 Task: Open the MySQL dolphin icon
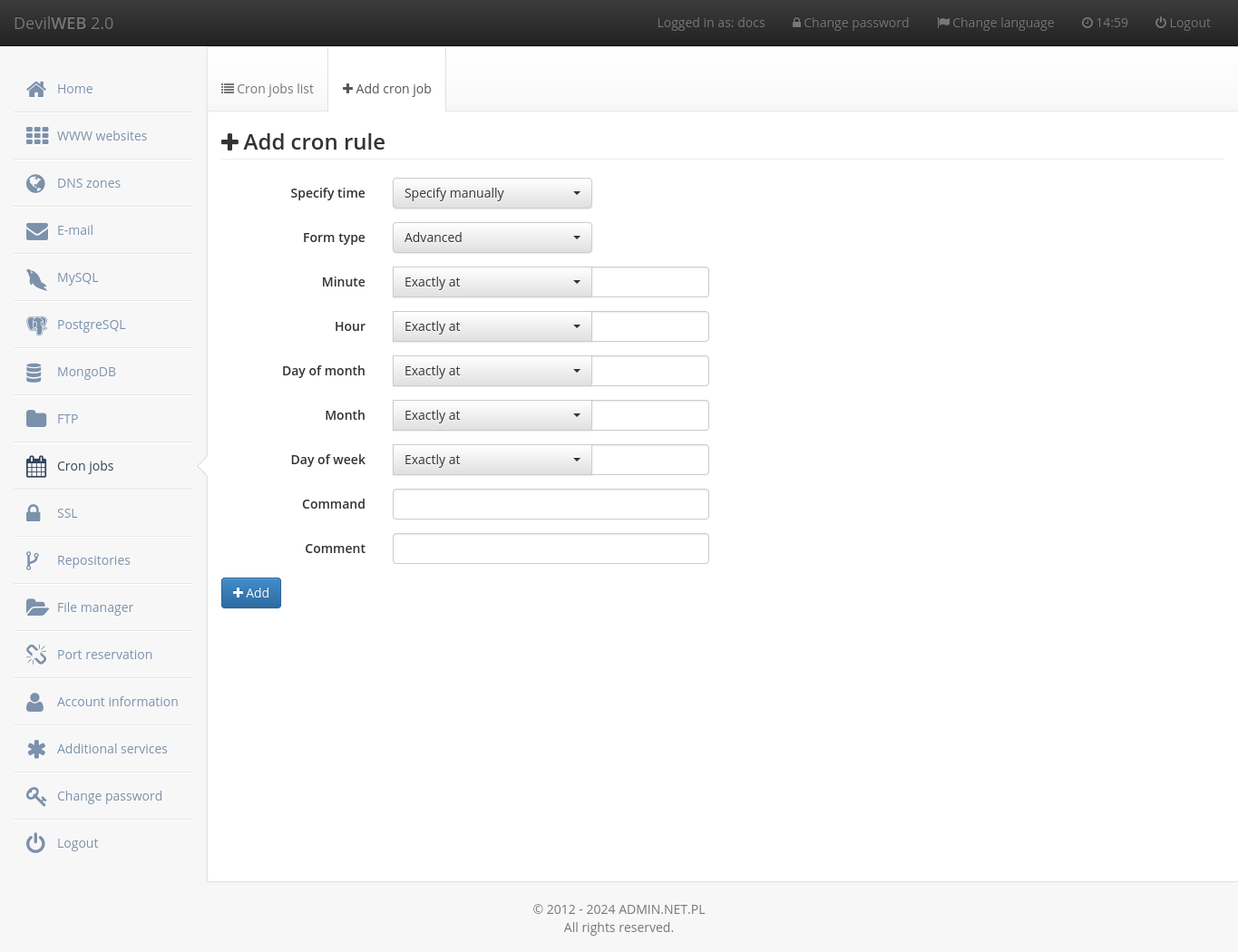(x=36, y=277)
